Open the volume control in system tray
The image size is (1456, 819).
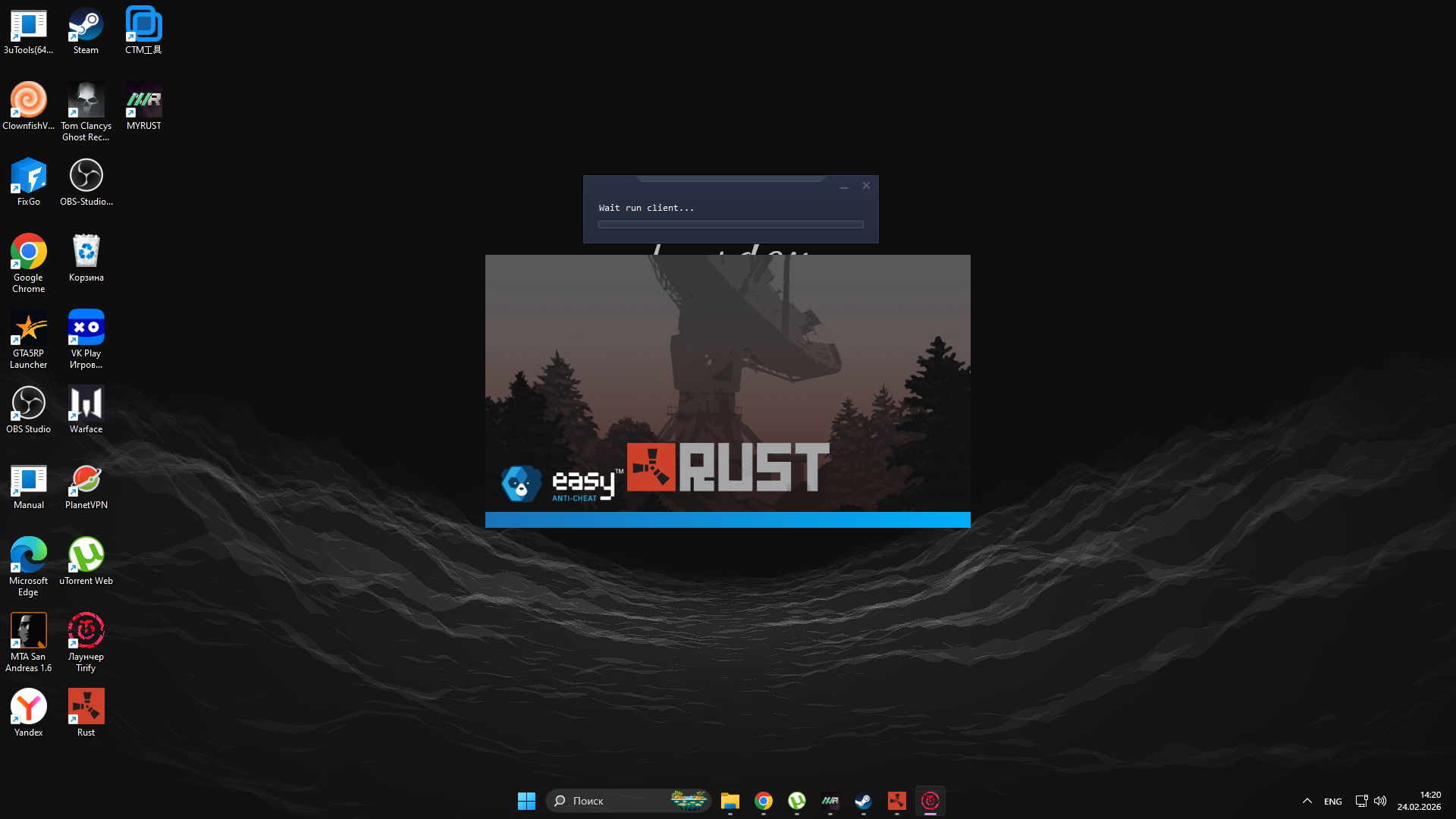[1380, 801]
